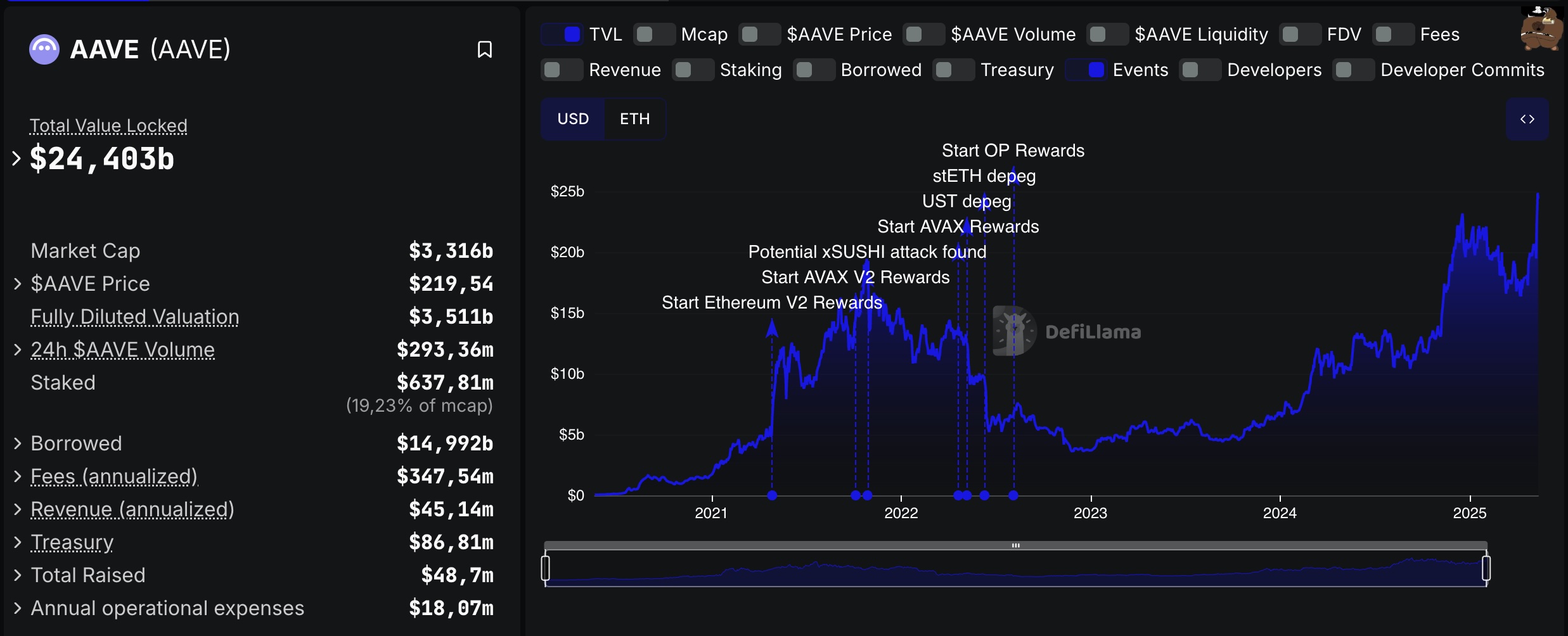
Task: Click the Fully Diluted Valuation label
Action: (x=135, y=317)
